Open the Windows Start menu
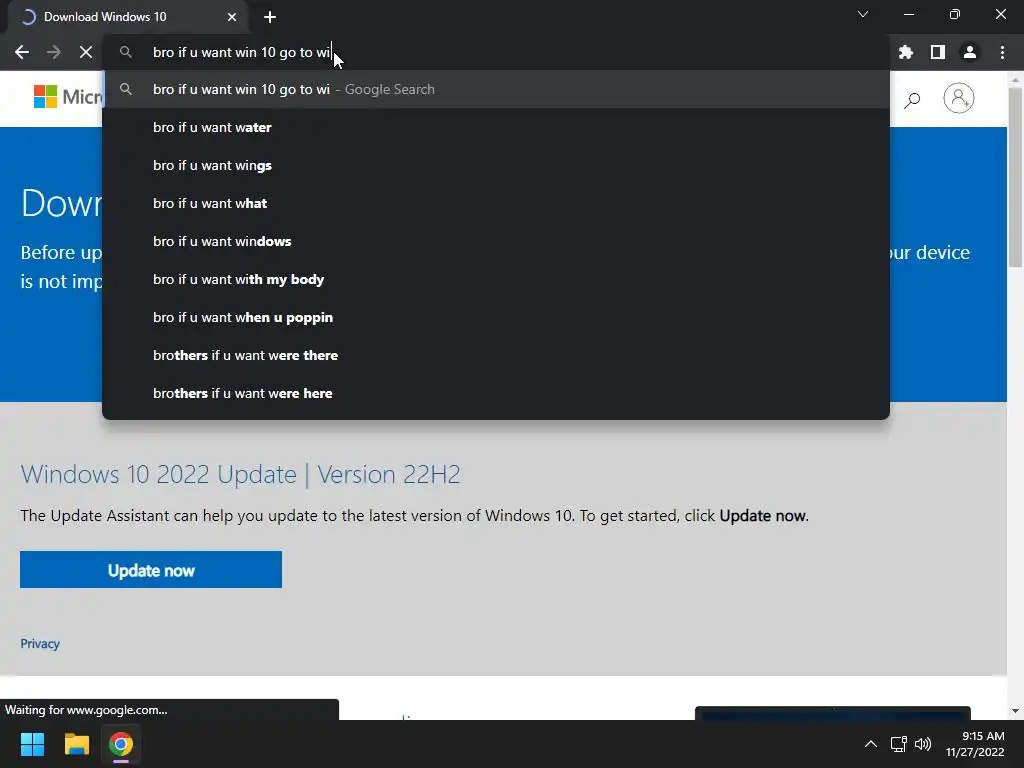This screenshot has width=1024, height=768. pos(32,744)
